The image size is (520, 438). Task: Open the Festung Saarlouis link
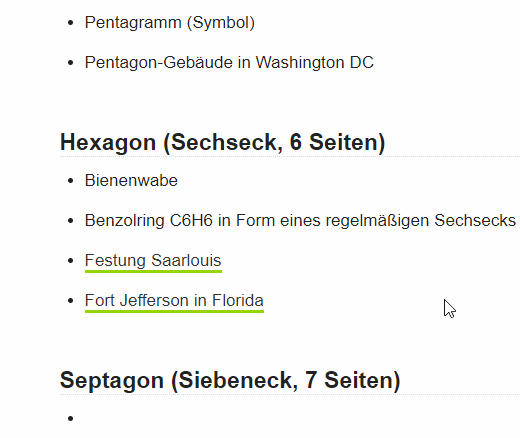tap(153, 260)
